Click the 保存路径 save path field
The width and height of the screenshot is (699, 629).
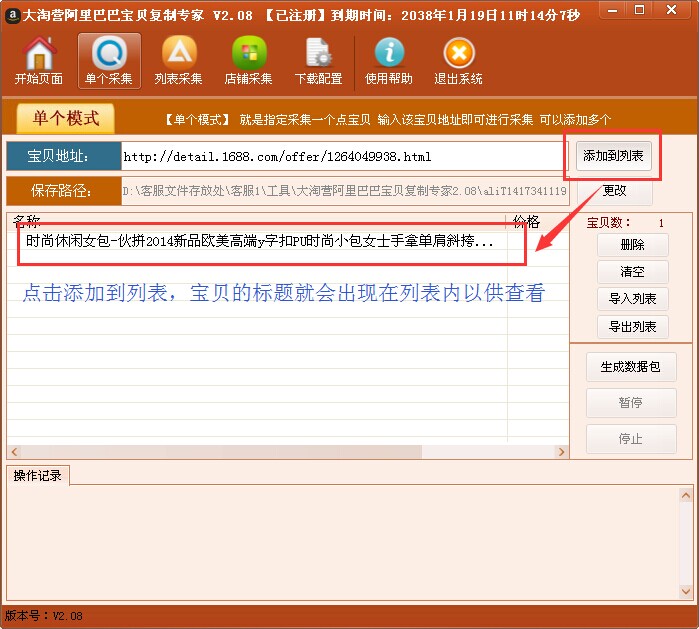coord(345,191)
